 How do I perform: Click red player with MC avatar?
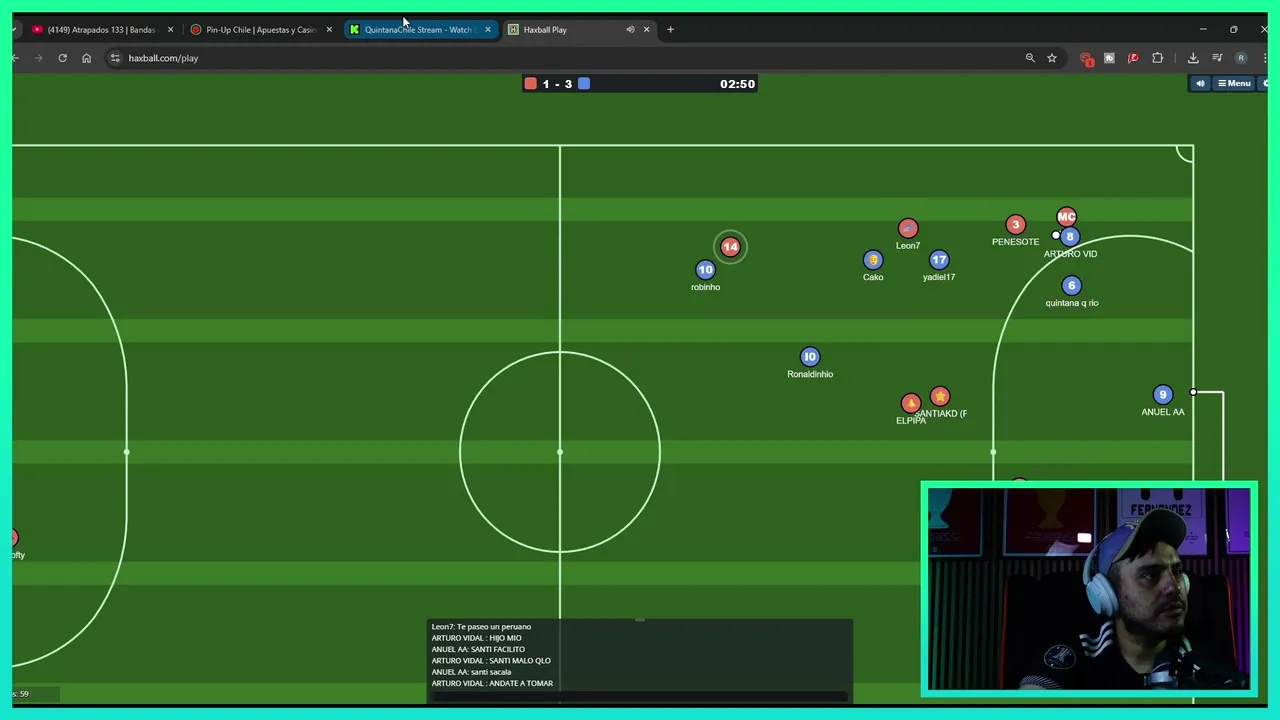pyautogui.click(x=1066, y=216)
